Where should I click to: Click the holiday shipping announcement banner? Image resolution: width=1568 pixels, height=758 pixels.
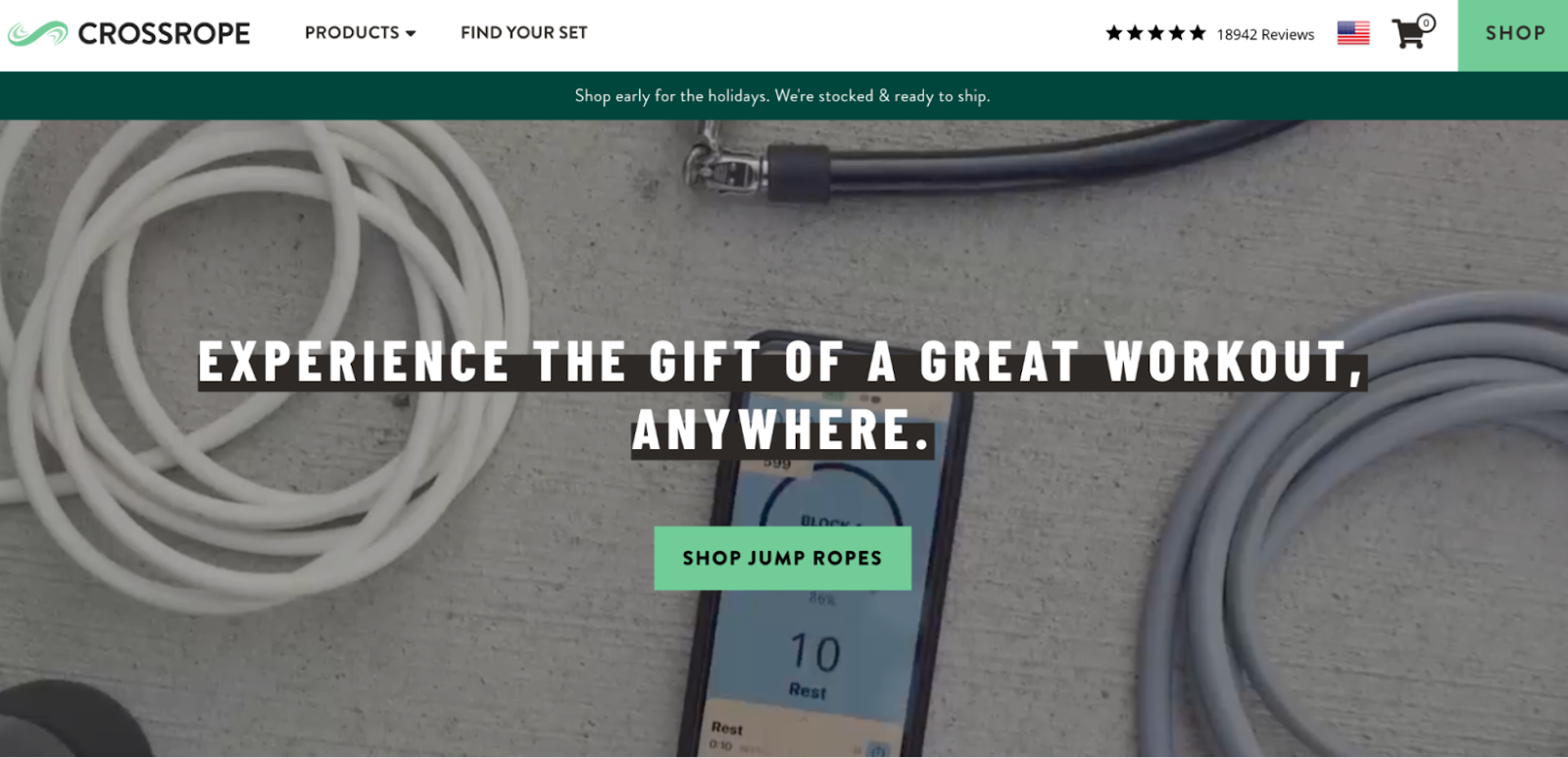(784, 96)
